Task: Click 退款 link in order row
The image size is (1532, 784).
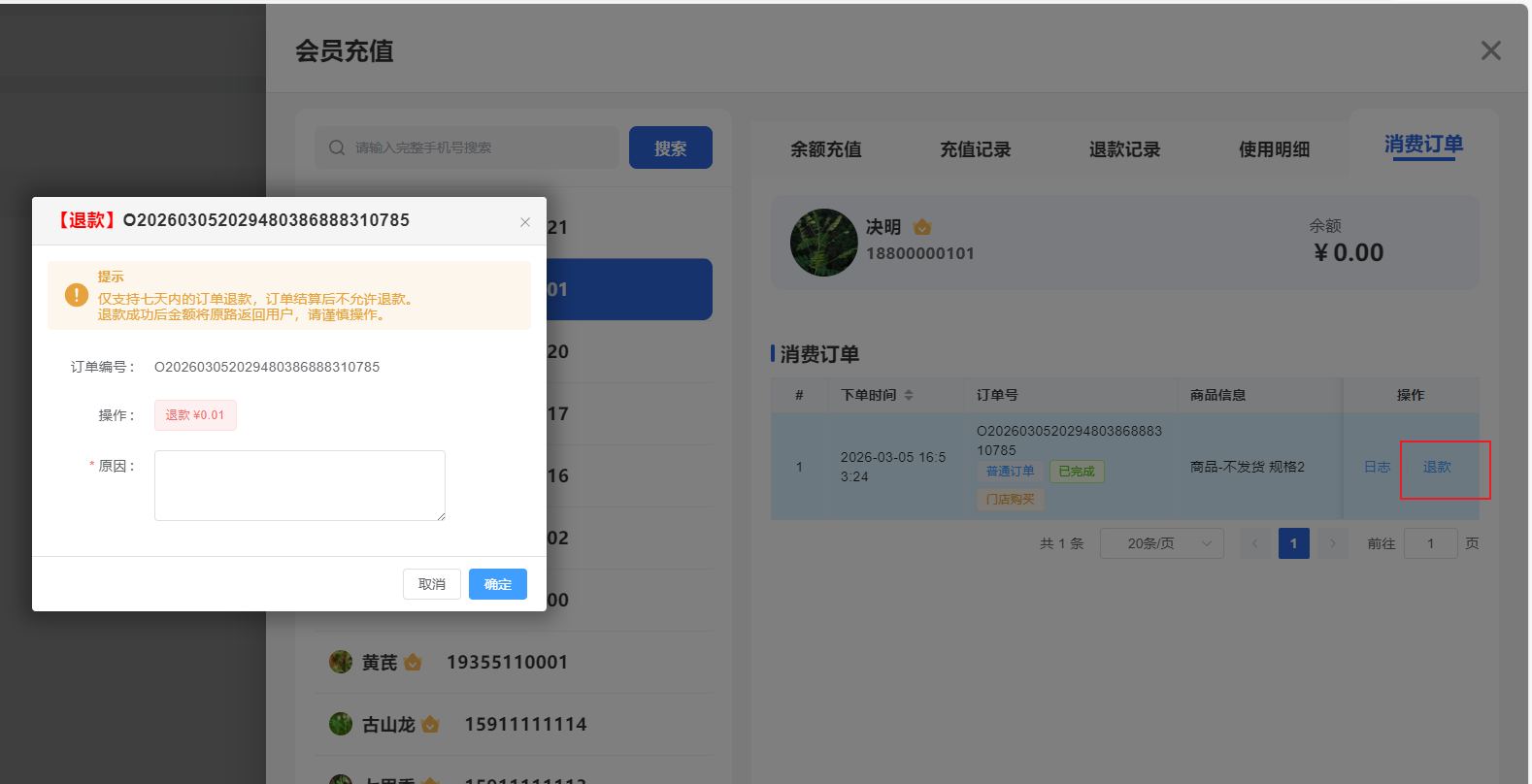Action: point(1437,467)
